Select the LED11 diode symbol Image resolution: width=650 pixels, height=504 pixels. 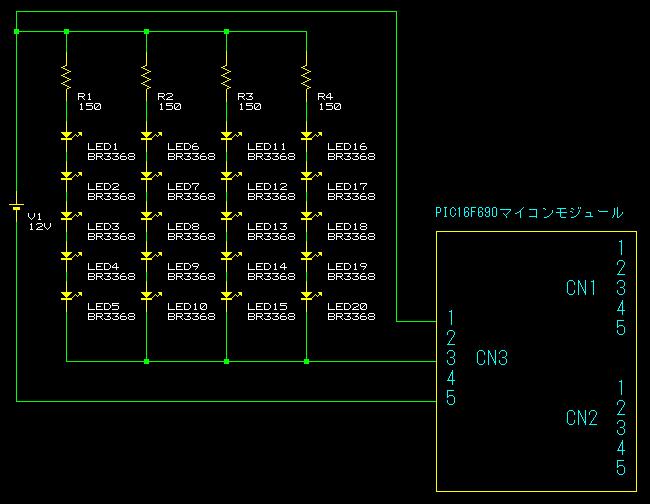(230, 136)
